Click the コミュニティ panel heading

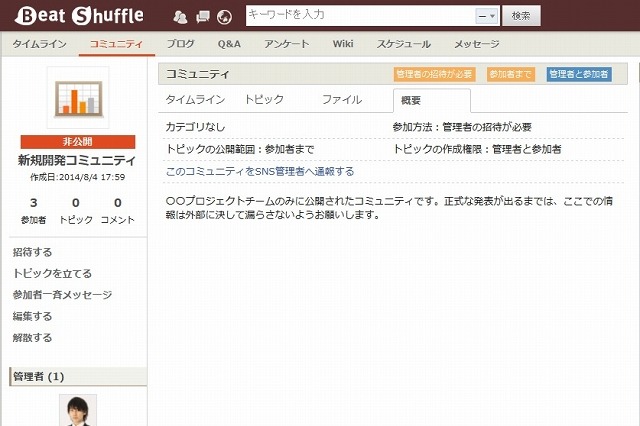[198, 74]
